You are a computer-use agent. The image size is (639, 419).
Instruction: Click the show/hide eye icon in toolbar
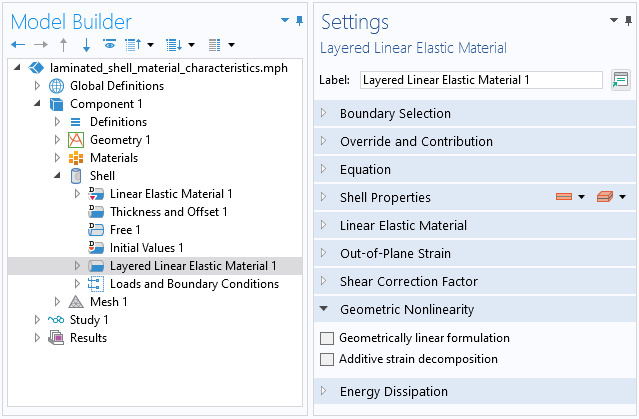109,44
